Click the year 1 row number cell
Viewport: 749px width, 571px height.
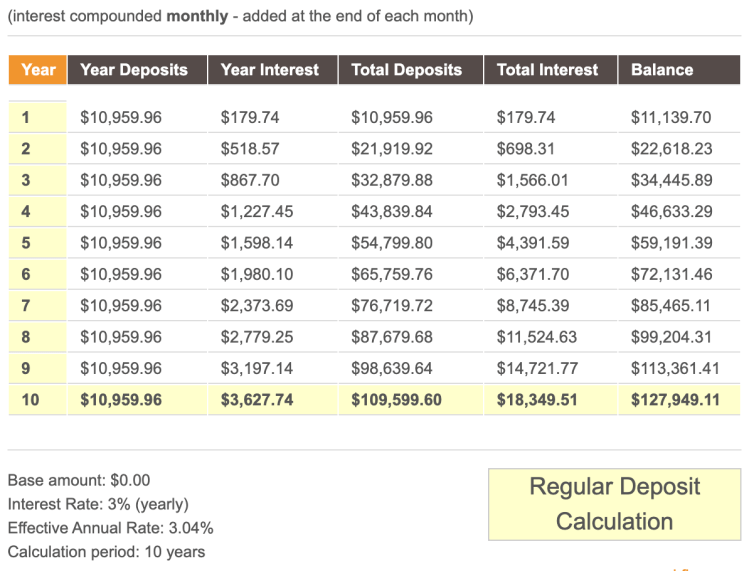[26, 117]
